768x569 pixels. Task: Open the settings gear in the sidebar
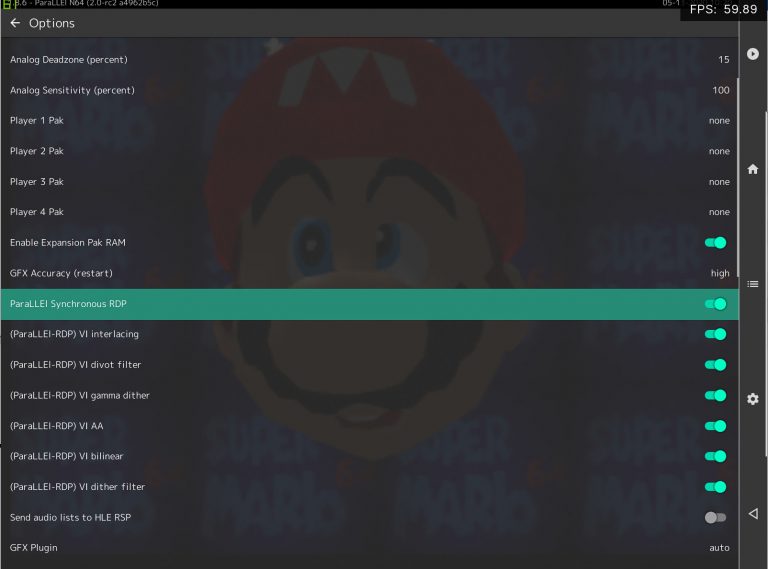[753, 399]
